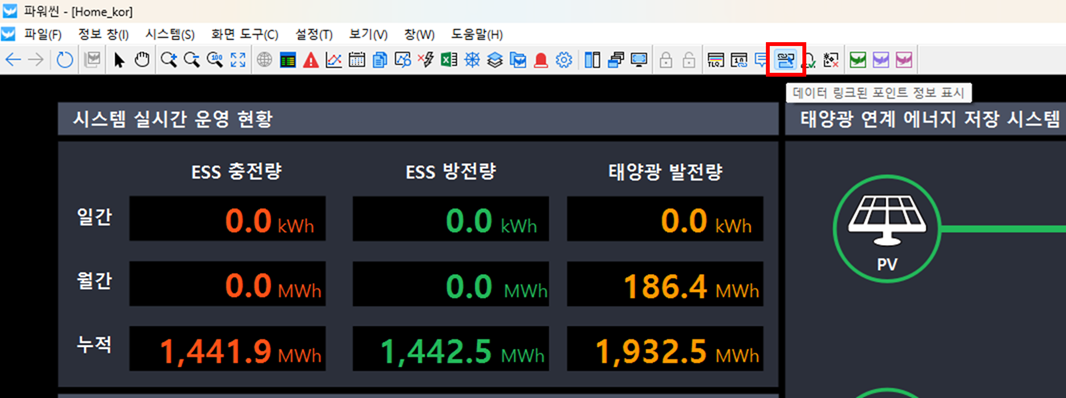This screenshot has height=398, width=1066.
Task: Click the green screen logo icon
Action: coord(859,61)
